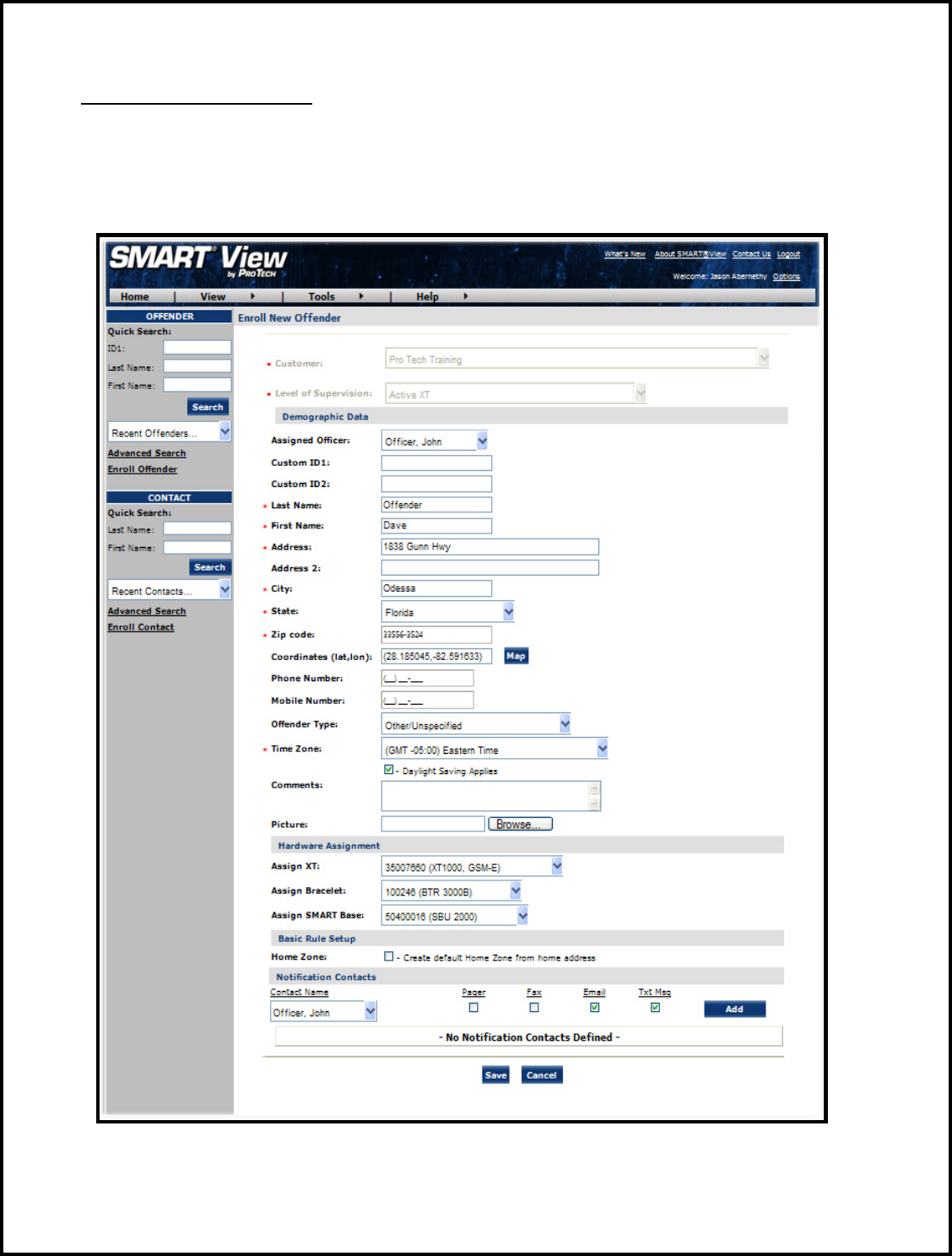Open the Help menu
Screen dimensions: 952x1256
click(427, 296)
